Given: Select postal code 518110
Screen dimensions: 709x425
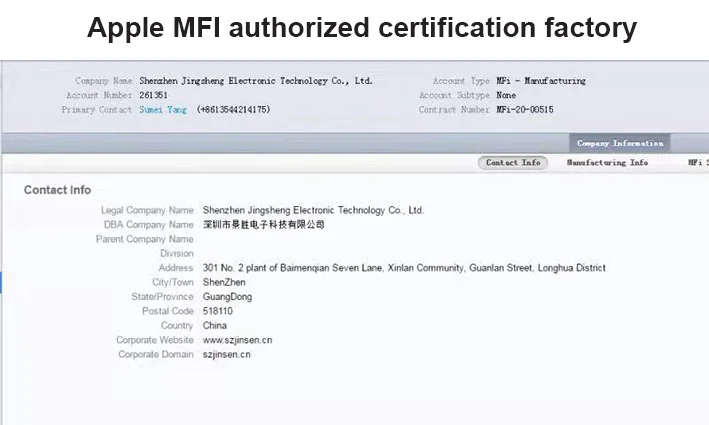Looking at the screenshot, I should click(217, 311).
